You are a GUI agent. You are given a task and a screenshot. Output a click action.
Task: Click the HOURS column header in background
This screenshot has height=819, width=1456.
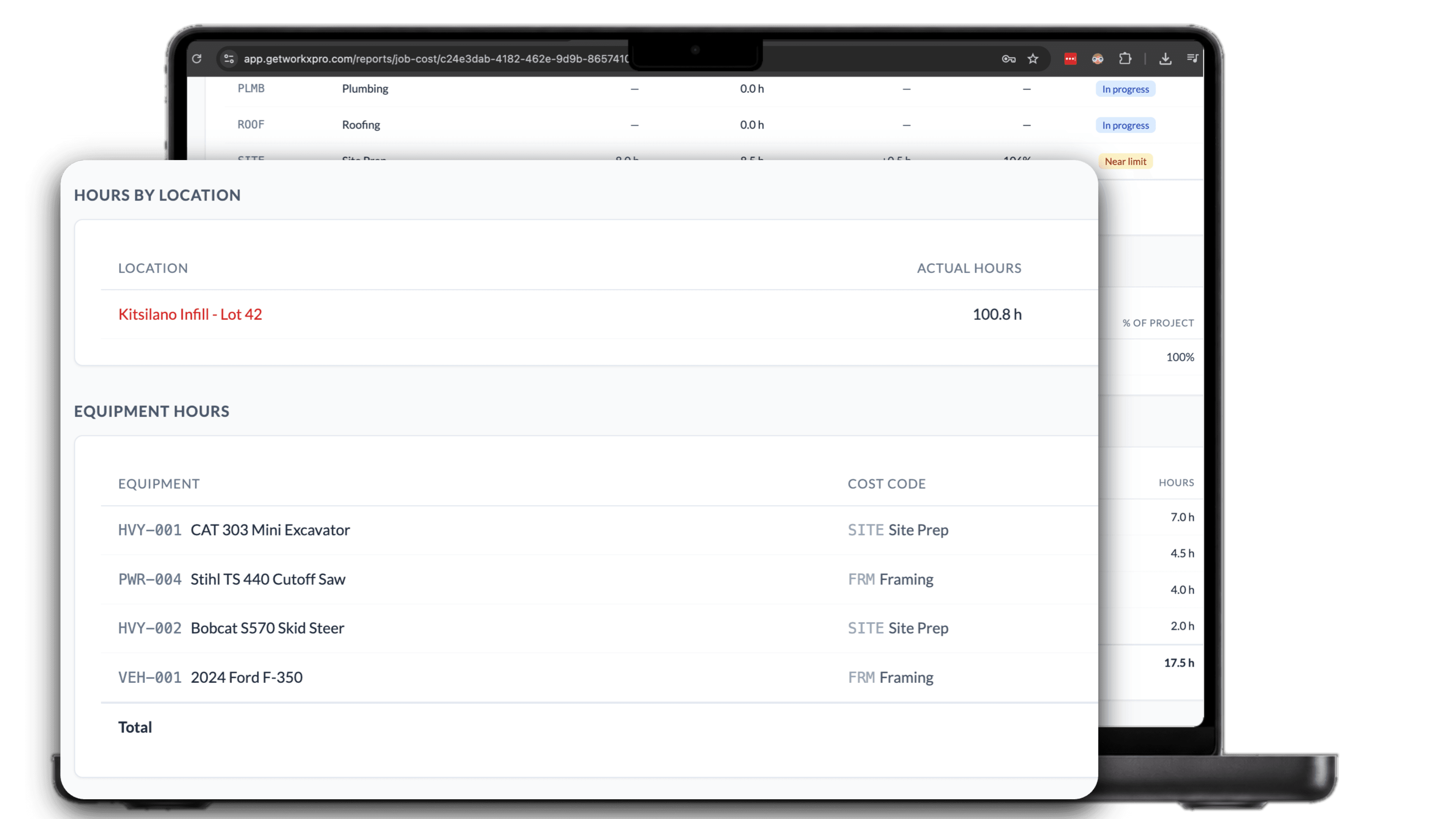click(x=1176, y=483)
